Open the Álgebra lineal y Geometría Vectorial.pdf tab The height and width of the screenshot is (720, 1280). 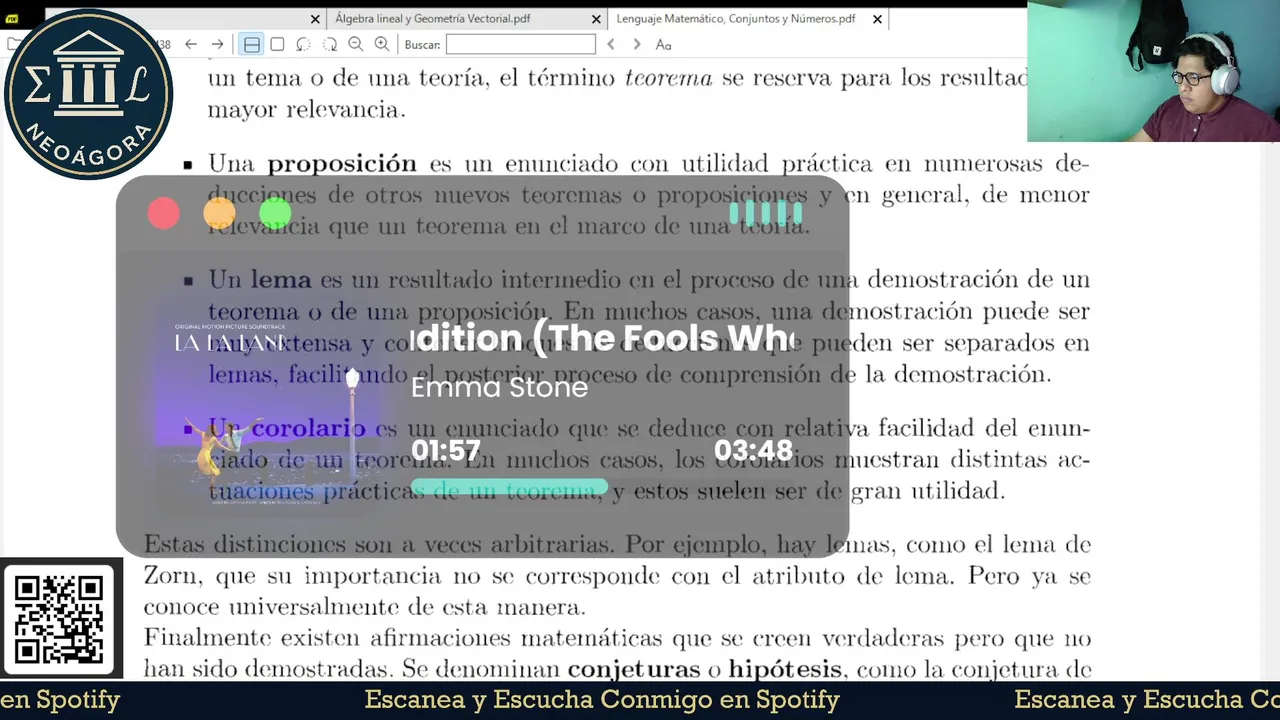pos(433,19)
